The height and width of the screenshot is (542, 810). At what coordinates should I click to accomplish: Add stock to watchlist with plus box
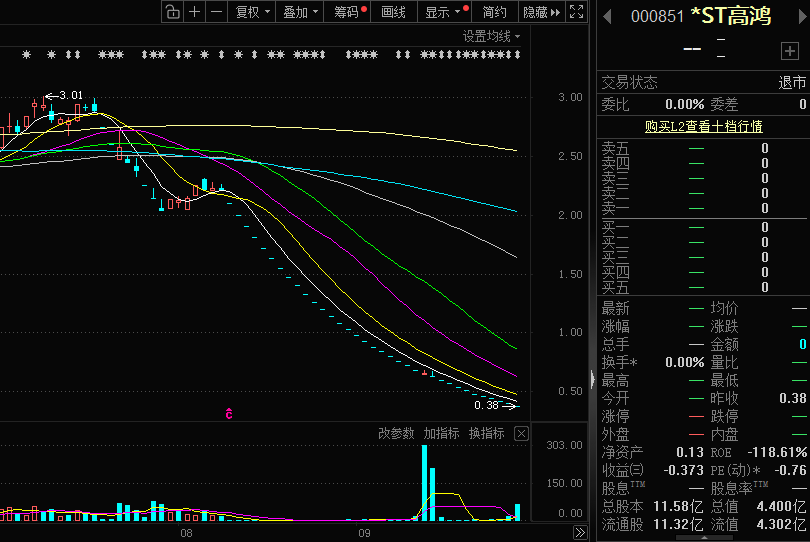(789, 50)
